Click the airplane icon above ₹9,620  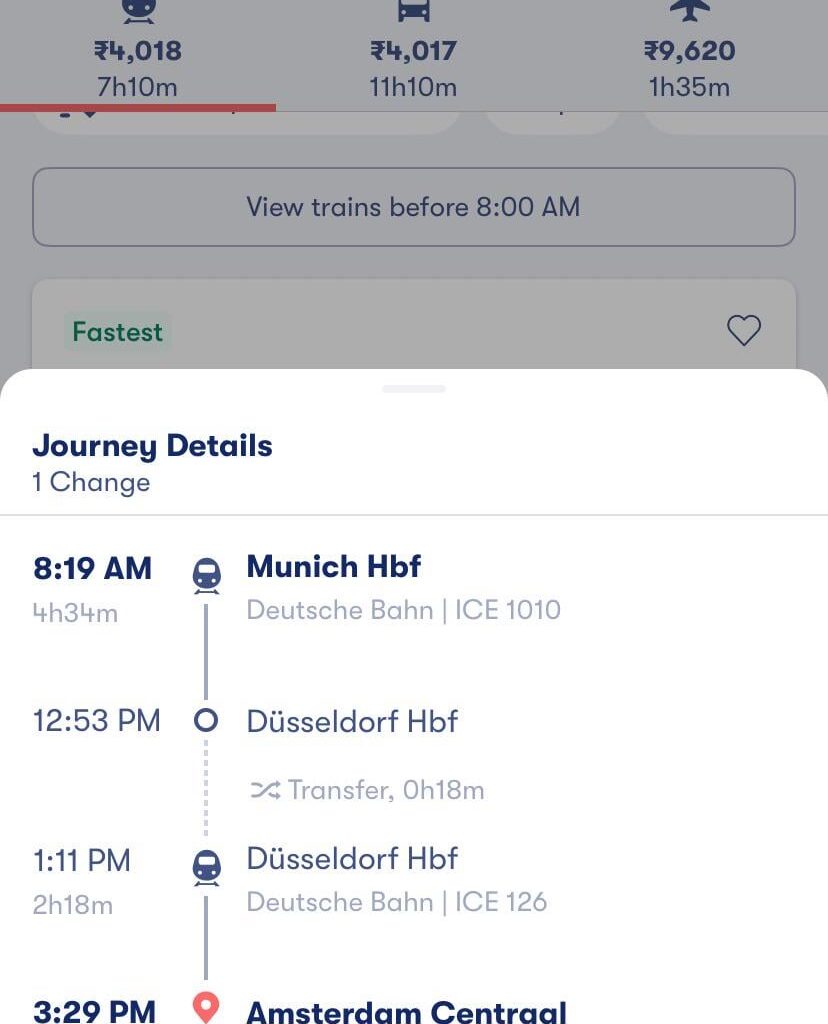[x=690, y=10]
